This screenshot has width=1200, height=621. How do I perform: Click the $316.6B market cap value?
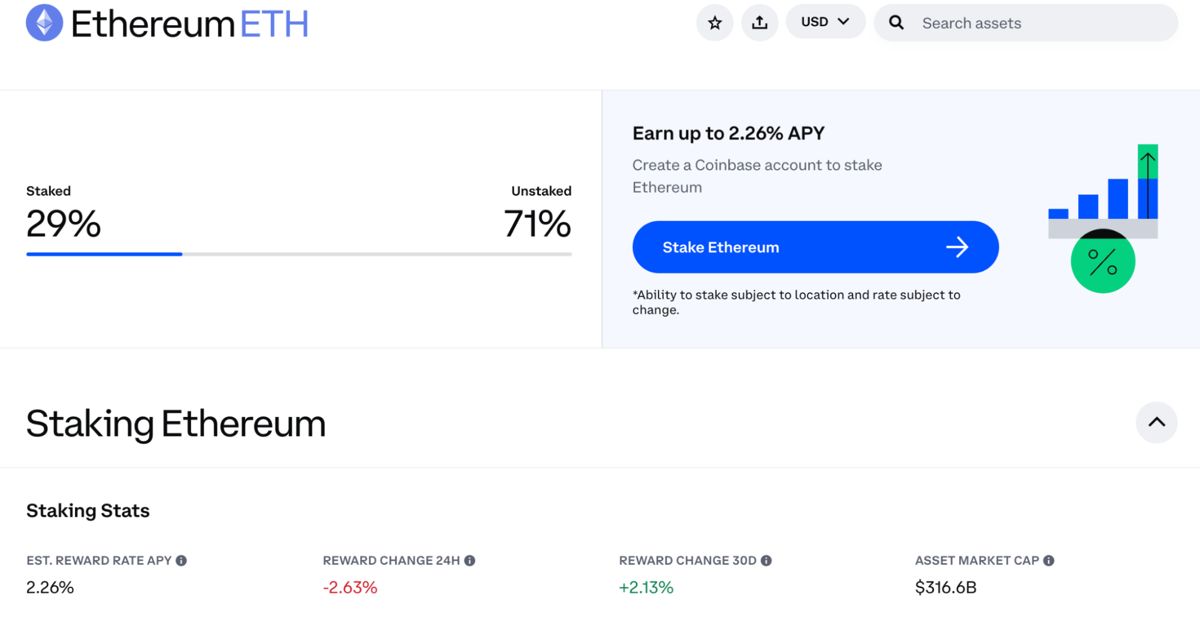tap(945, 587)
